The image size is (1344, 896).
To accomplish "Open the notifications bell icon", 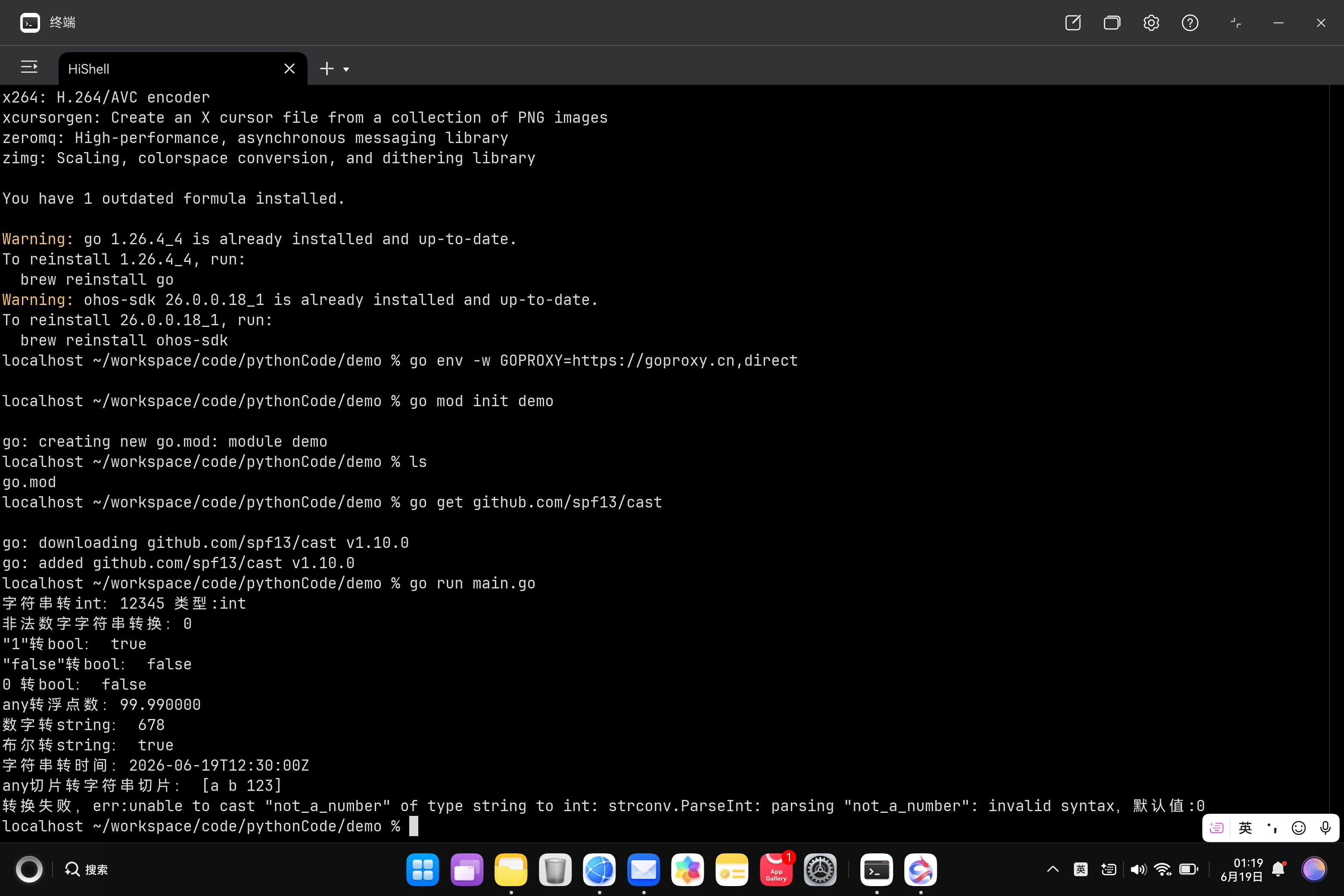I will pos(1279,869).
